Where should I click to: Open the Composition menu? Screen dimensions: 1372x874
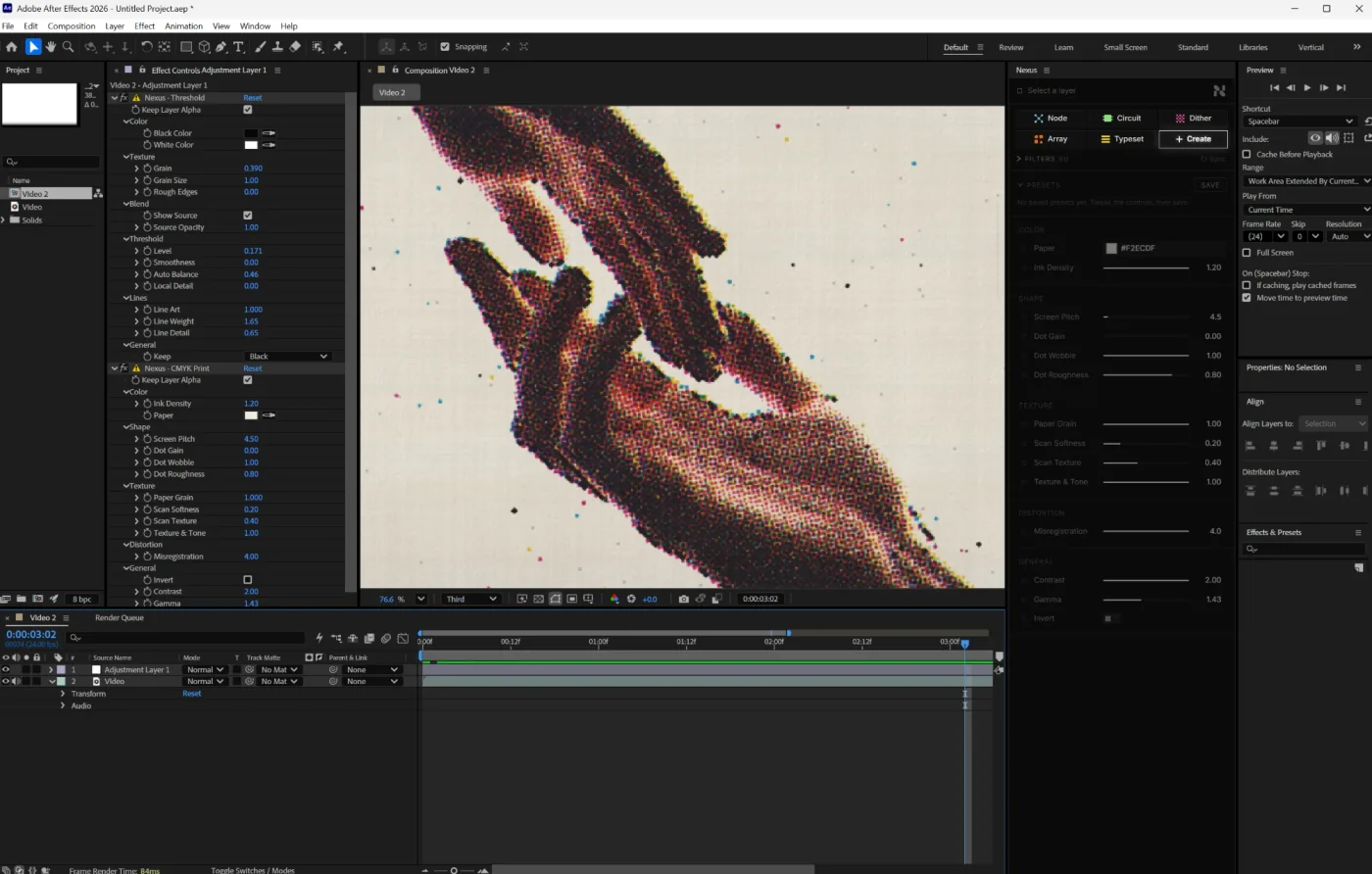point(72,26)
